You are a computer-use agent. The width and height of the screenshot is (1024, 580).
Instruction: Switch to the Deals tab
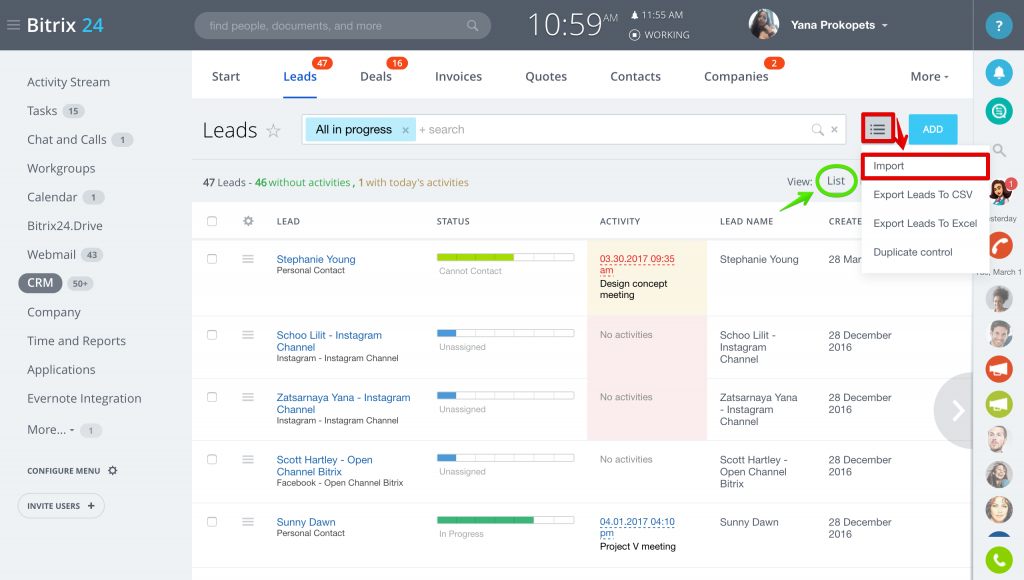(376, 76)
